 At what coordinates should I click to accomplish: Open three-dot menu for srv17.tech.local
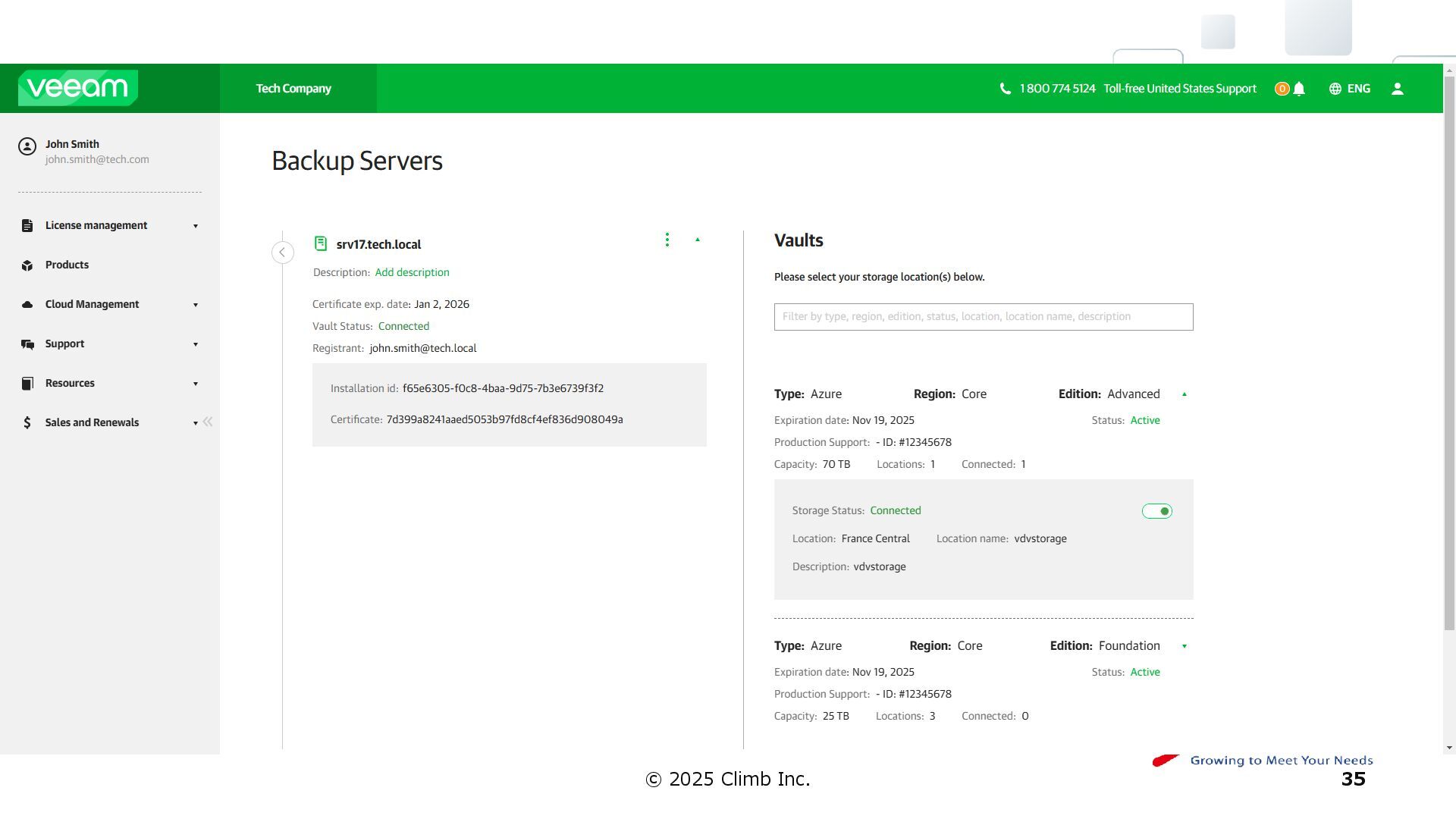click(x=667, y=240)
